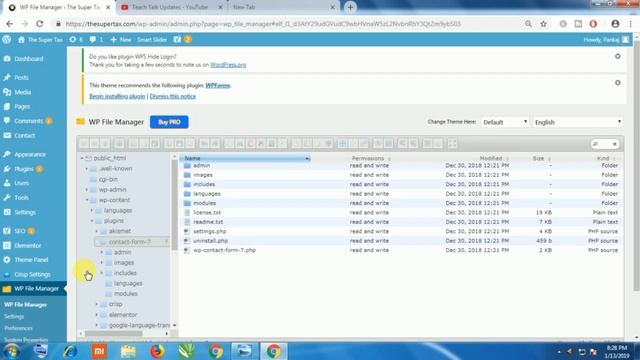This screenshot has height=360, width=640.
Task: Click the New file toolbar icon
Action: 144,144
